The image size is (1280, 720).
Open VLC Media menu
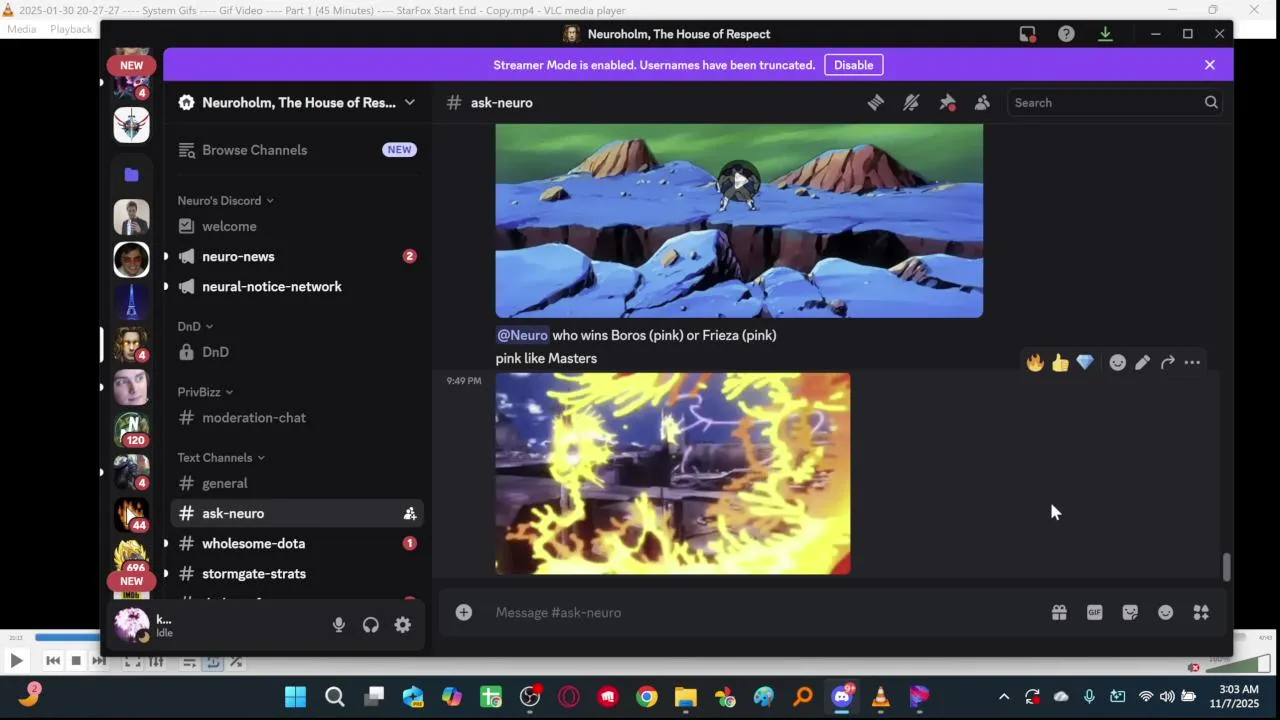(21, 29)
